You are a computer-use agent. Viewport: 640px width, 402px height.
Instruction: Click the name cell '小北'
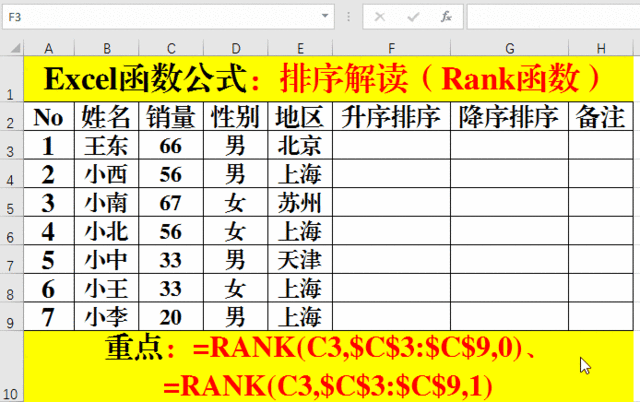coord(107,231)
